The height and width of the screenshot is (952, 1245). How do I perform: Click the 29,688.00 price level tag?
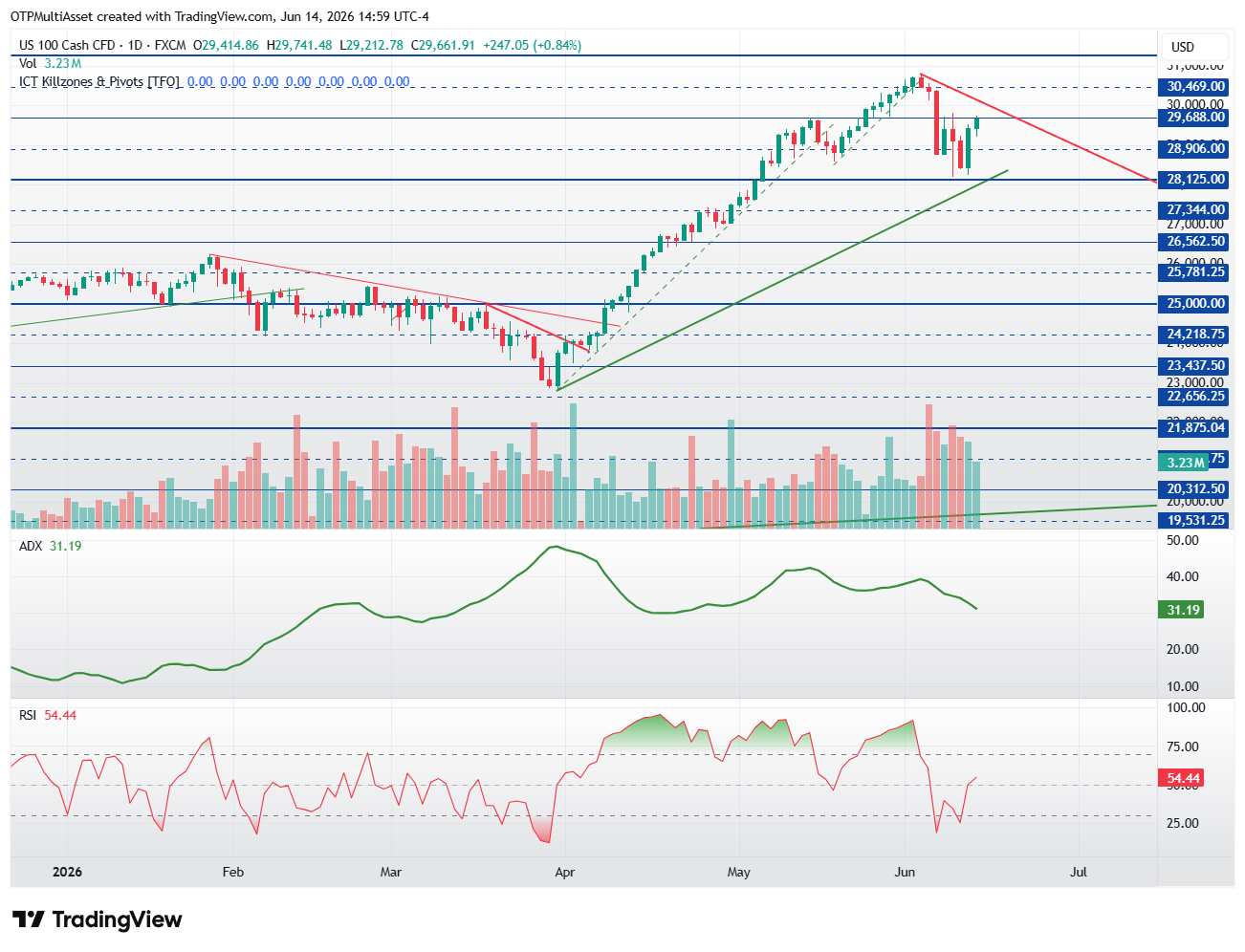1195,118
